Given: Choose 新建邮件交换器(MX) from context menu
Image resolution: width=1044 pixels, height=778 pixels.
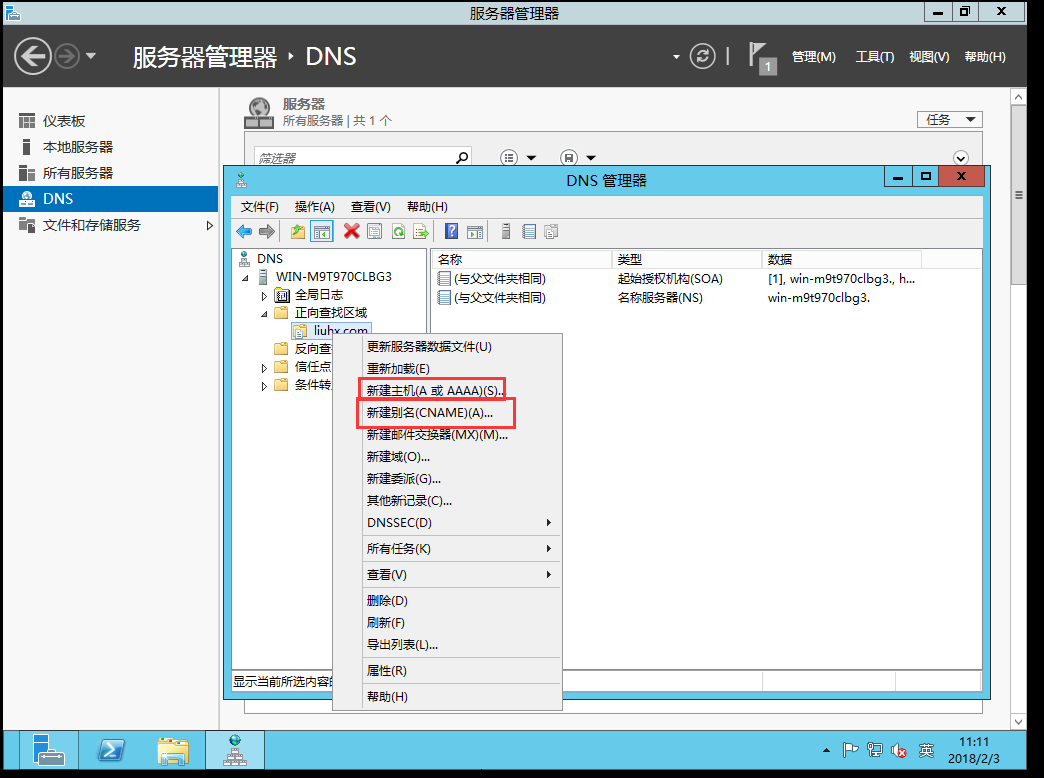Looking at the screenshot, I should point(447,435).
